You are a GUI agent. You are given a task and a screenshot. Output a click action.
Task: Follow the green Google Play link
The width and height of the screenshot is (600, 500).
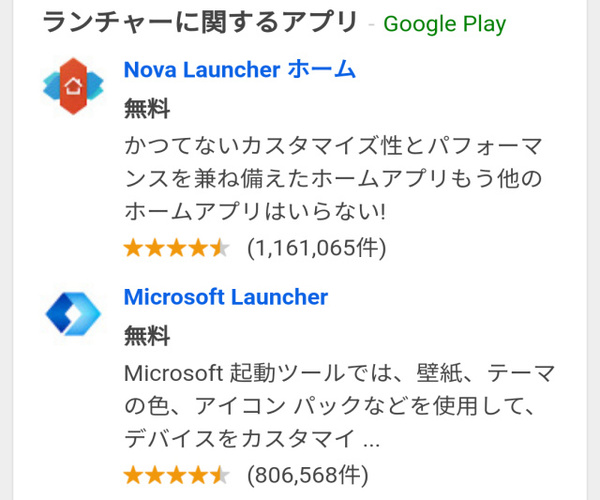[x=444, y=23]
